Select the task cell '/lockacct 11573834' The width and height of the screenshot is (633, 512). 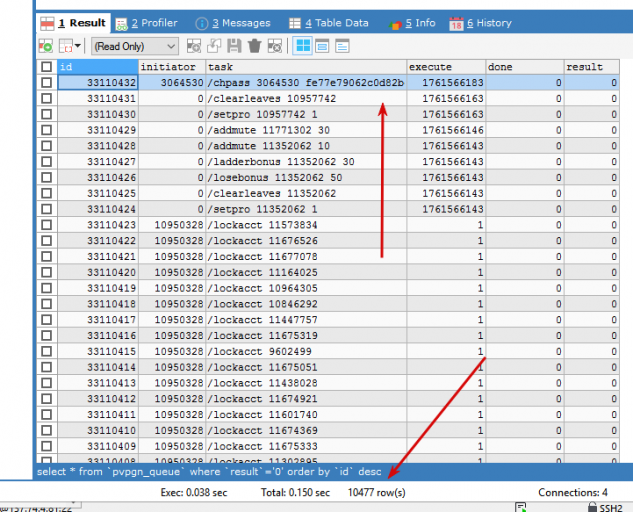pos(306,225)
